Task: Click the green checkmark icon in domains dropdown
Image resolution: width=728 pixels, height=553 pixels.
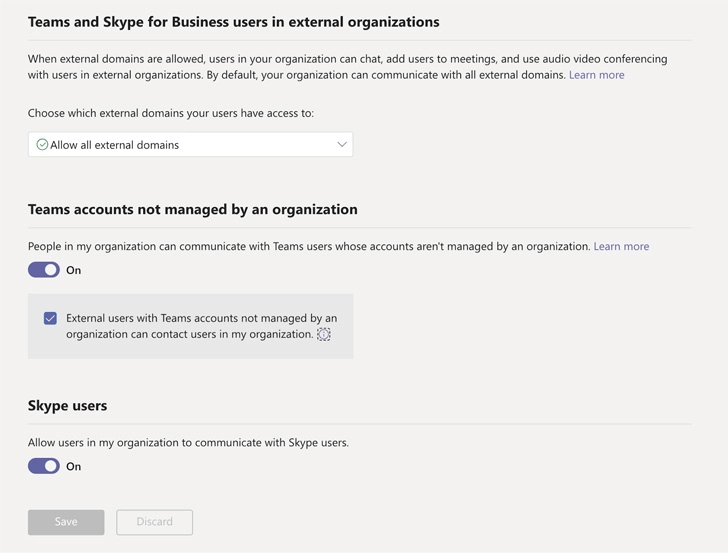Action: click(42, 145)
